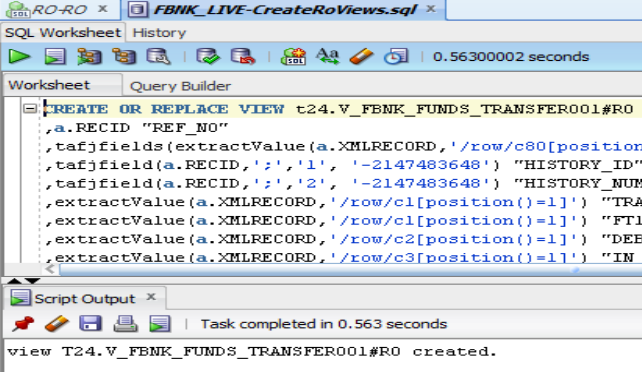Print the script output

(125, 324)
